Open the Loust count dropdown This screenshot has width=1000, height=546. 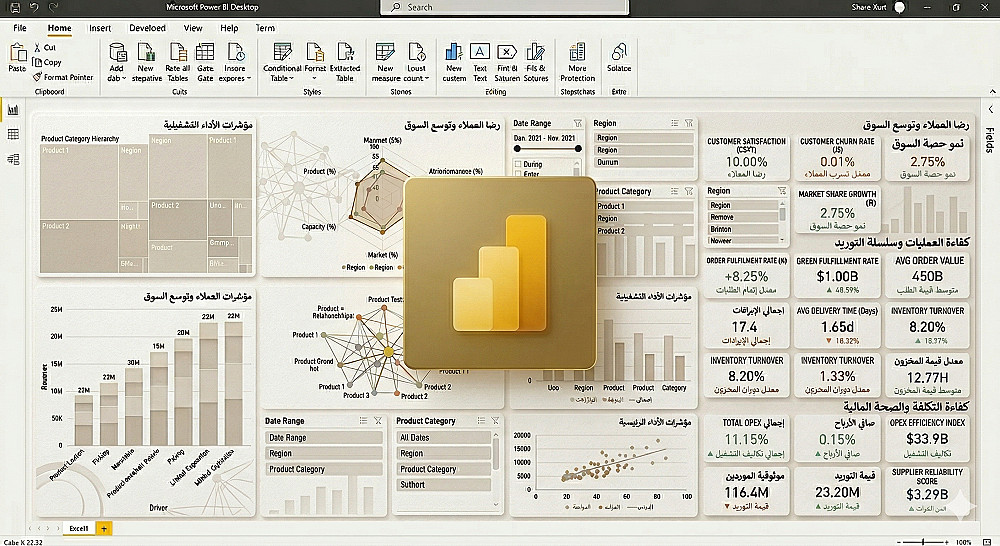click(x=427, y=78)
